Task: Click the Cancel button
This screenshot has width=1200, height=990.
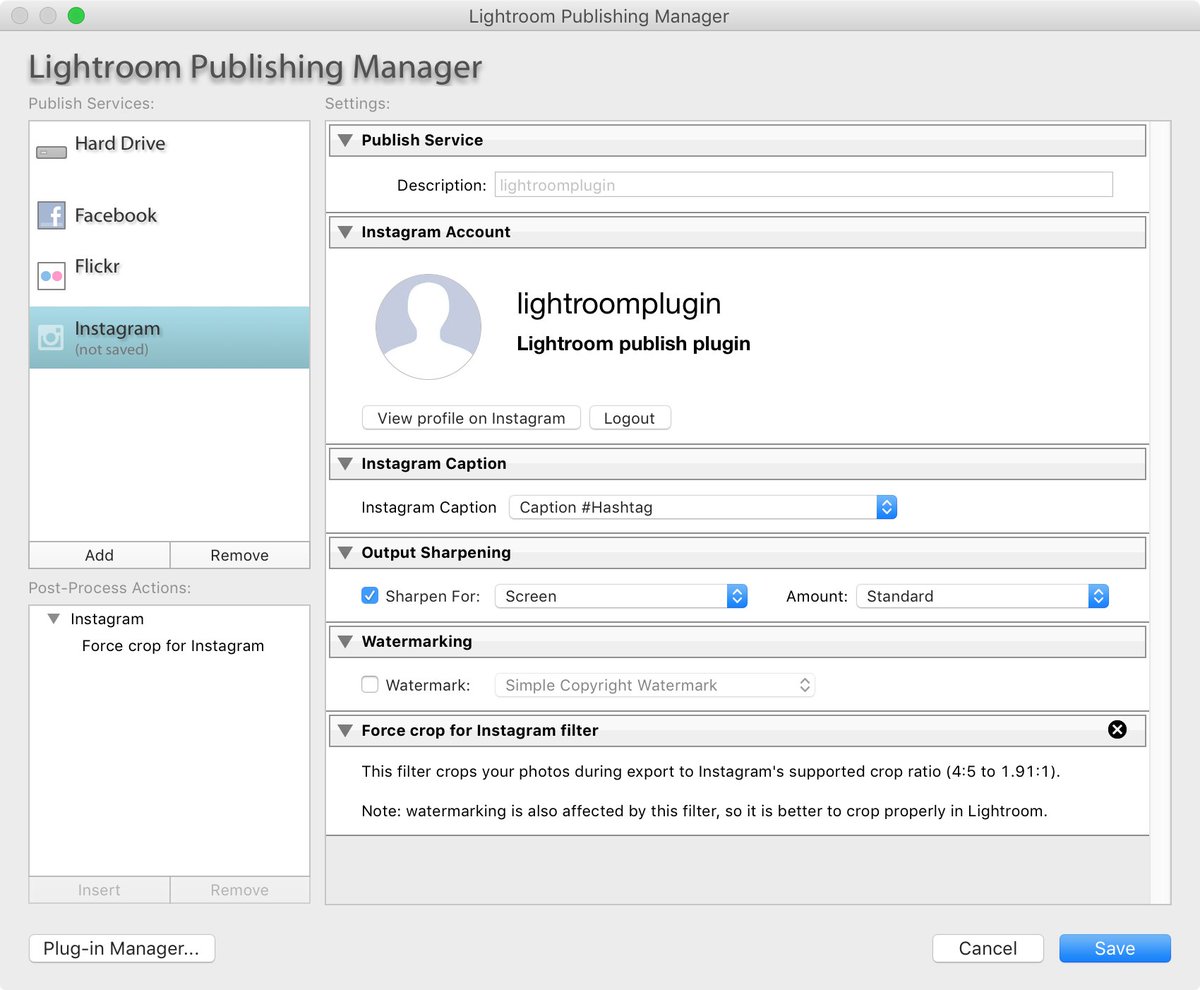Action: [988, 949]
